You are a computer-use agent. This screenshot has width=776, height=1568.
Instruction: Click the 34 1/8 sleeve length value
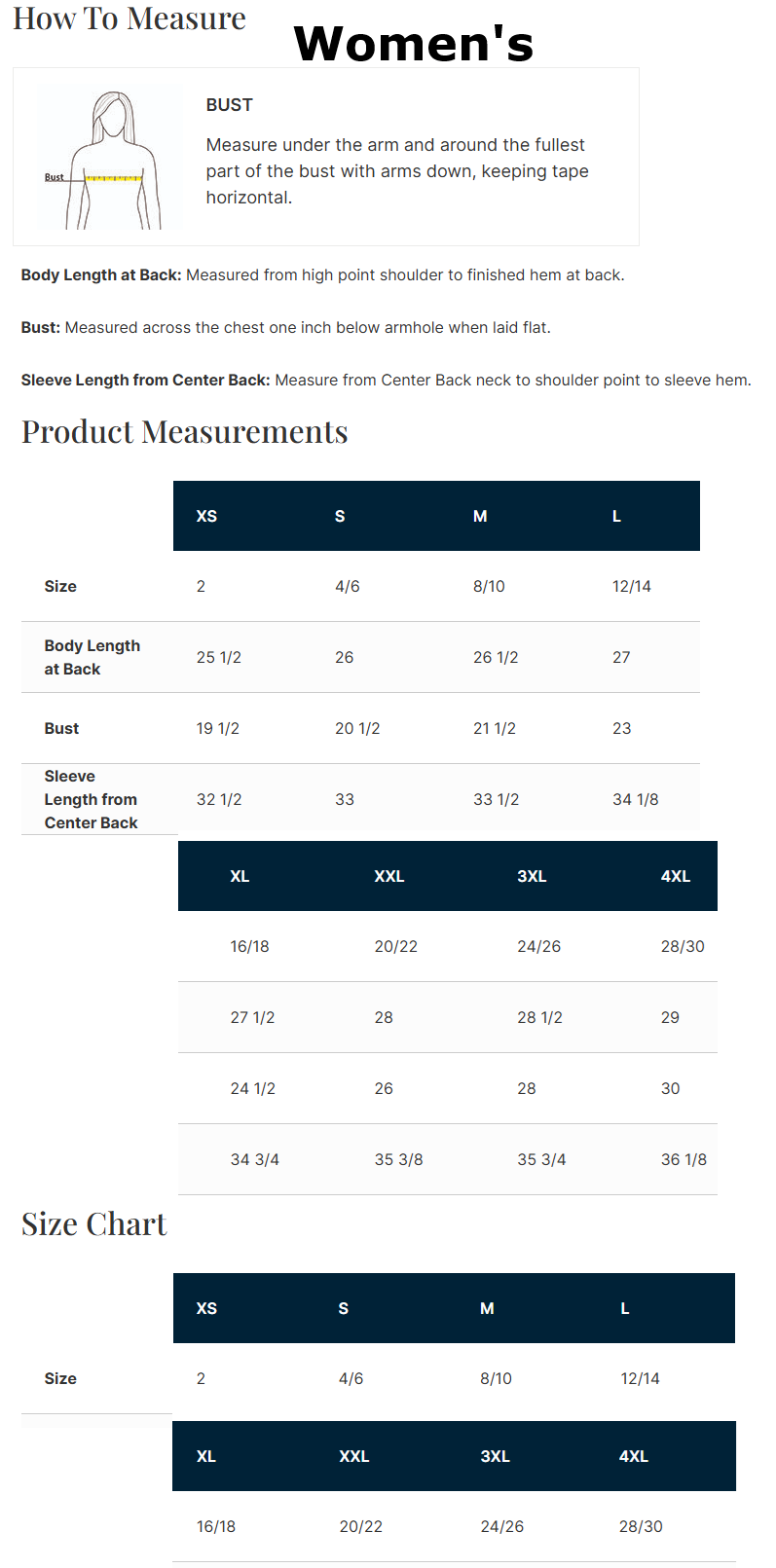635,799
